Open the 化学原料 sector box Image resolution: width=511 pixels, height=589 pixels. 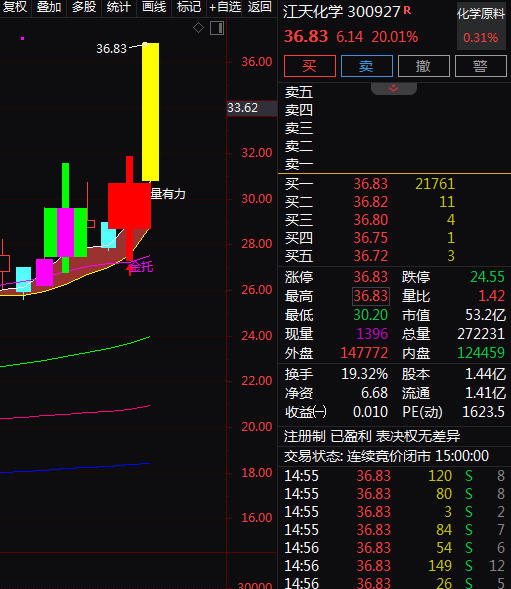[481, 26]
